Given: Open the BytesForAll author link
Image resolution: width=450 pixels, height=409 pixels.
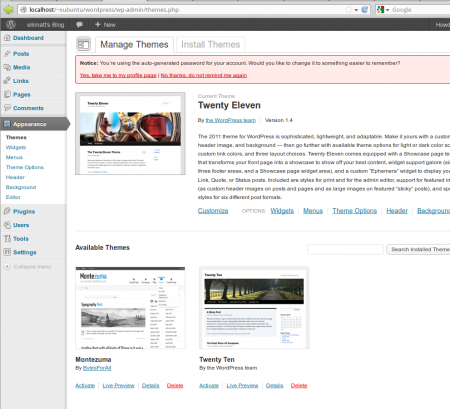Looking at the screenshot, I should coord(97,368).
